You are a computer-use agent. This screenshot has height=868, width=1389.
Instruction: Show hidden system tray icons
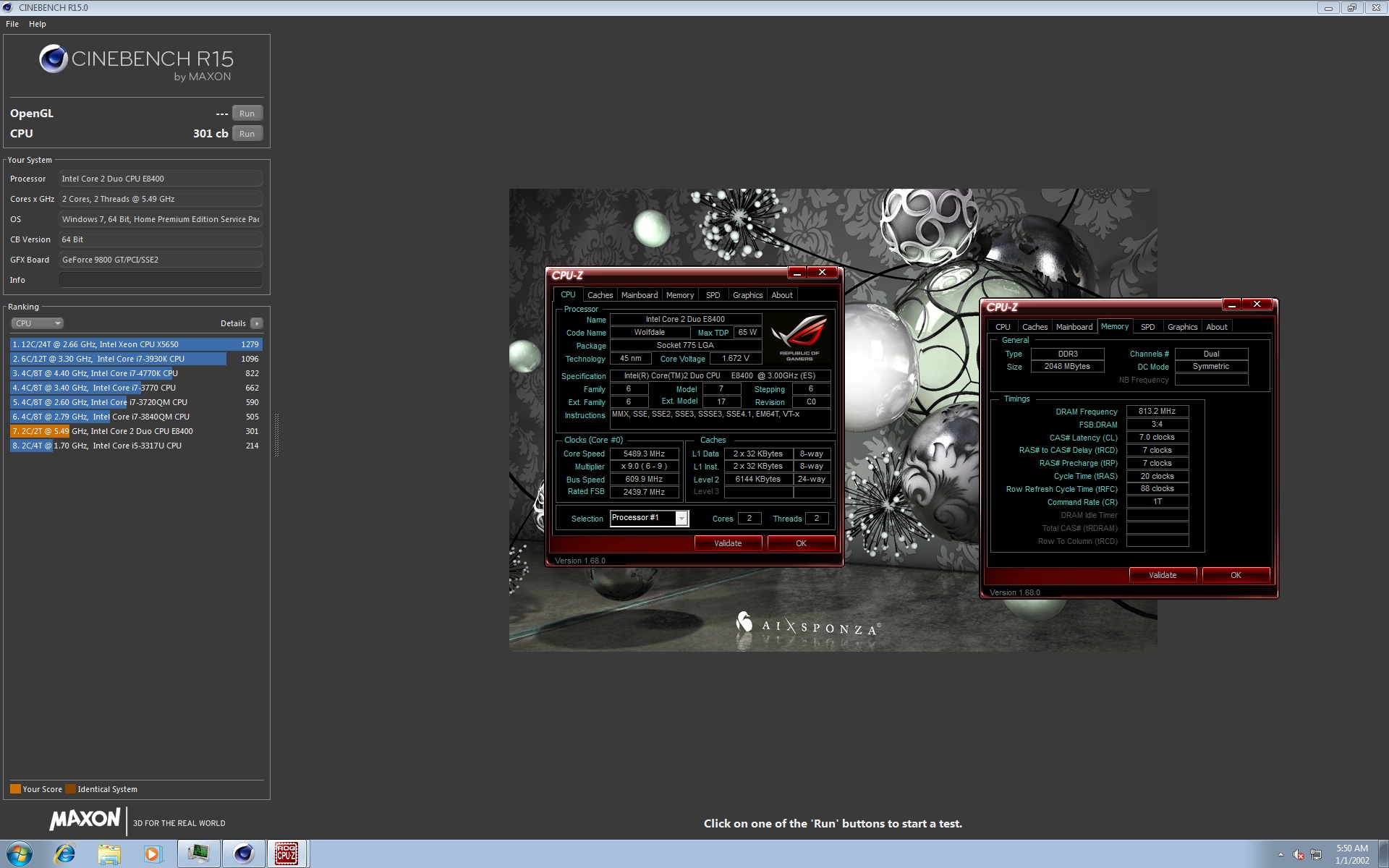click(x=1280, y=855)
